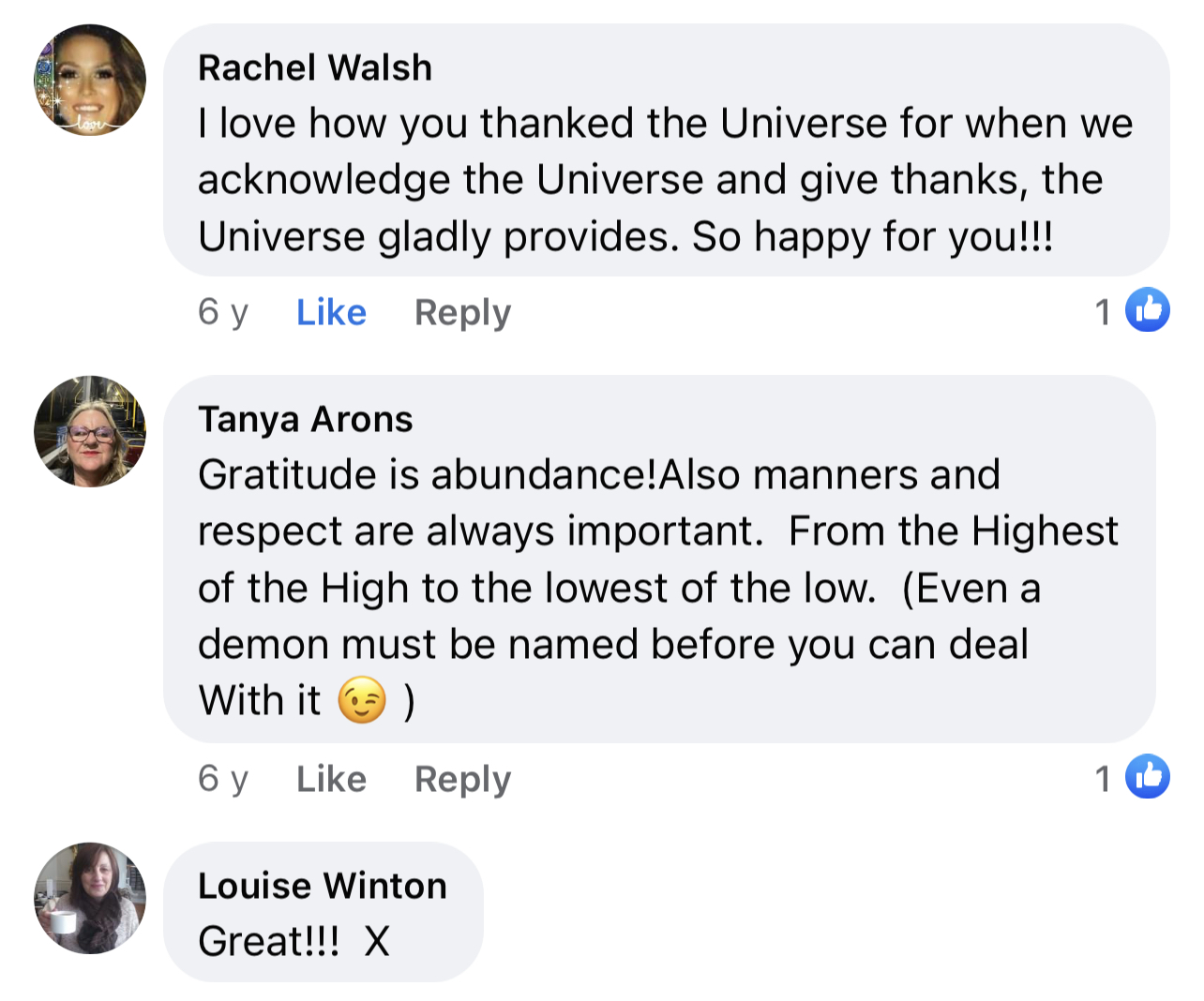Image resolution: width=1204 pixels, height=1001 pixels.
Task: Click the thumbs-up reaction icon on Tanya's comment
Action: [x=1148, y=776]
